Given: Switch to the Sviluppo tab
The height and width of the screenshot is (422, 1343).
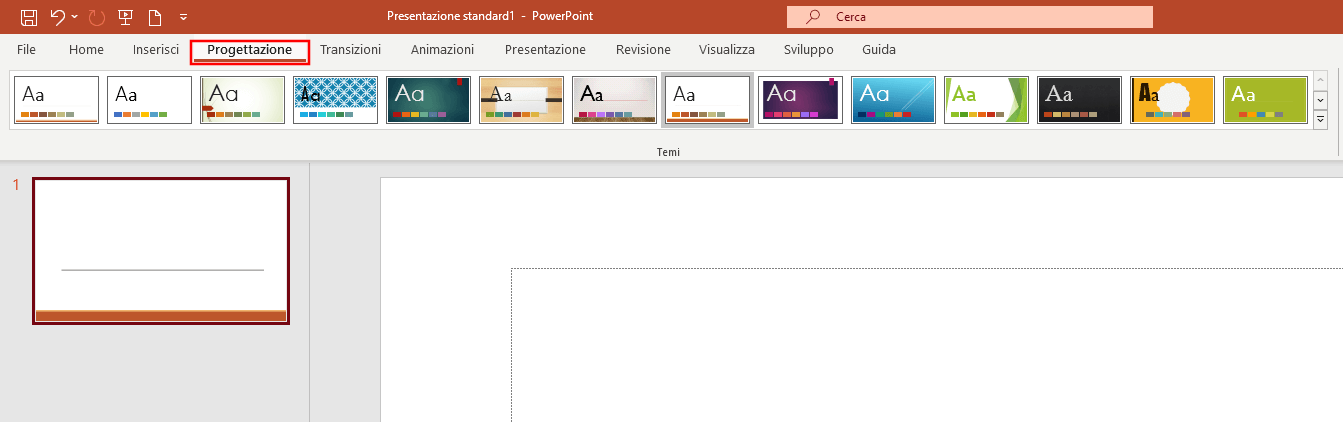Looking at the screenshot, I should tap(809, 50).
